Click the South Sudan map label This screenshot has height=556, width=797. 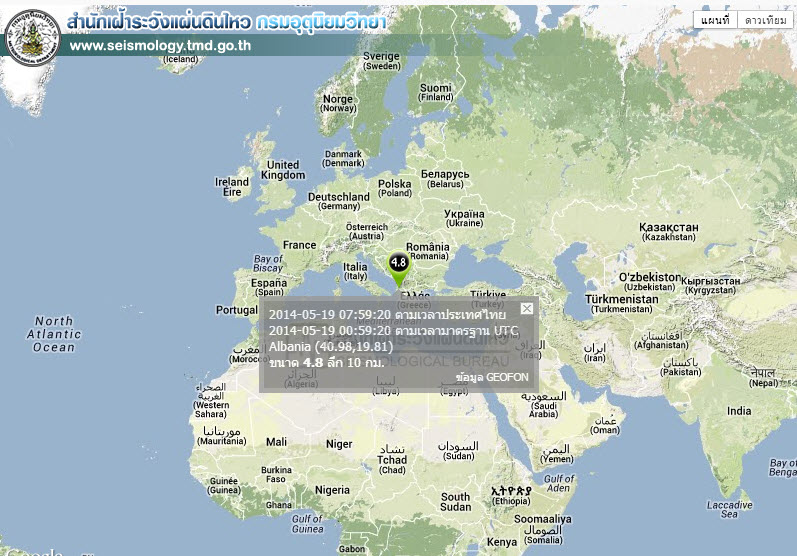tap(455, 502)
